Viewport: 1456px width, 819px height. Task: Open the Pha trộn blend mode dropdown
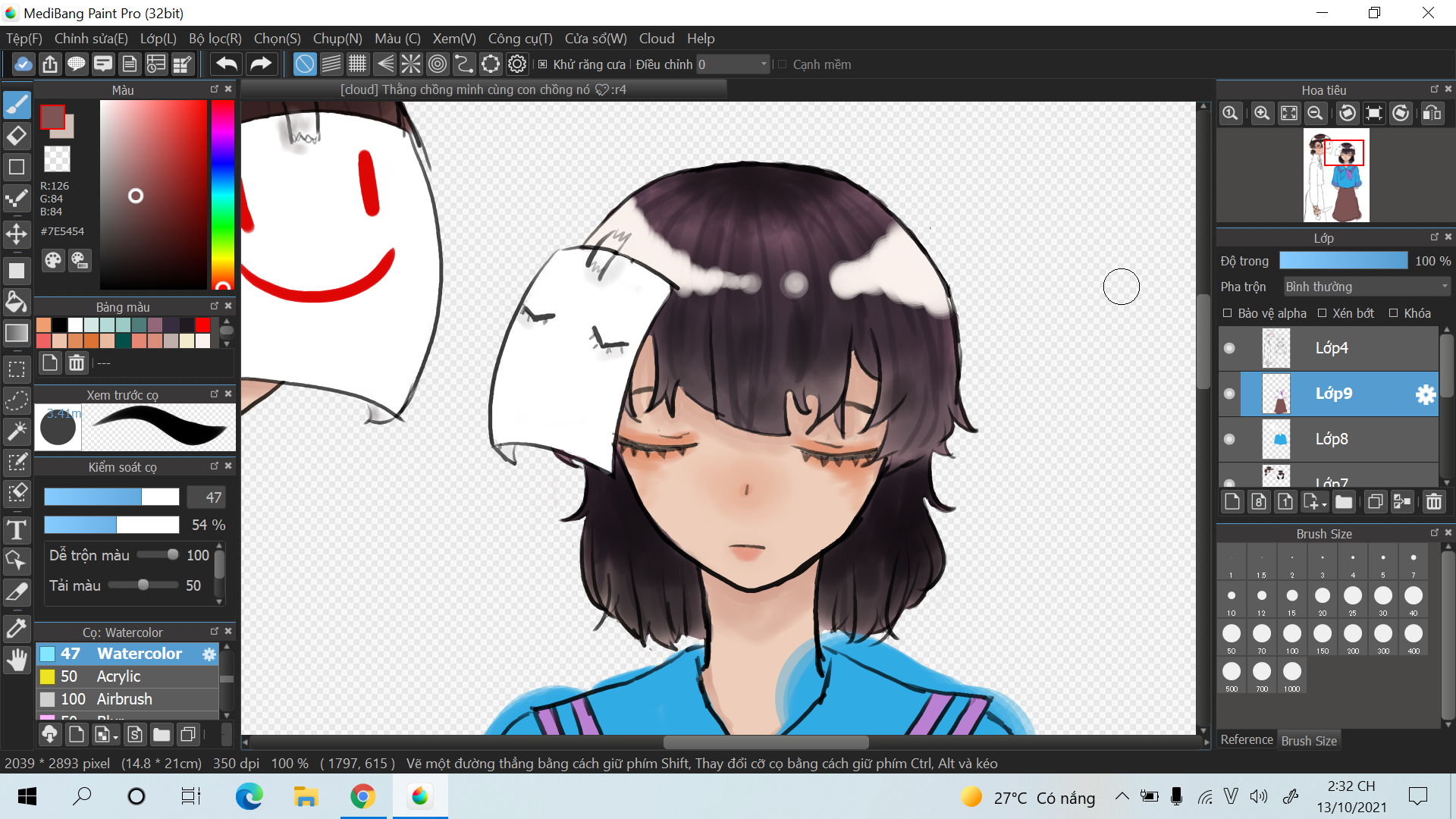pos(1366,287)
